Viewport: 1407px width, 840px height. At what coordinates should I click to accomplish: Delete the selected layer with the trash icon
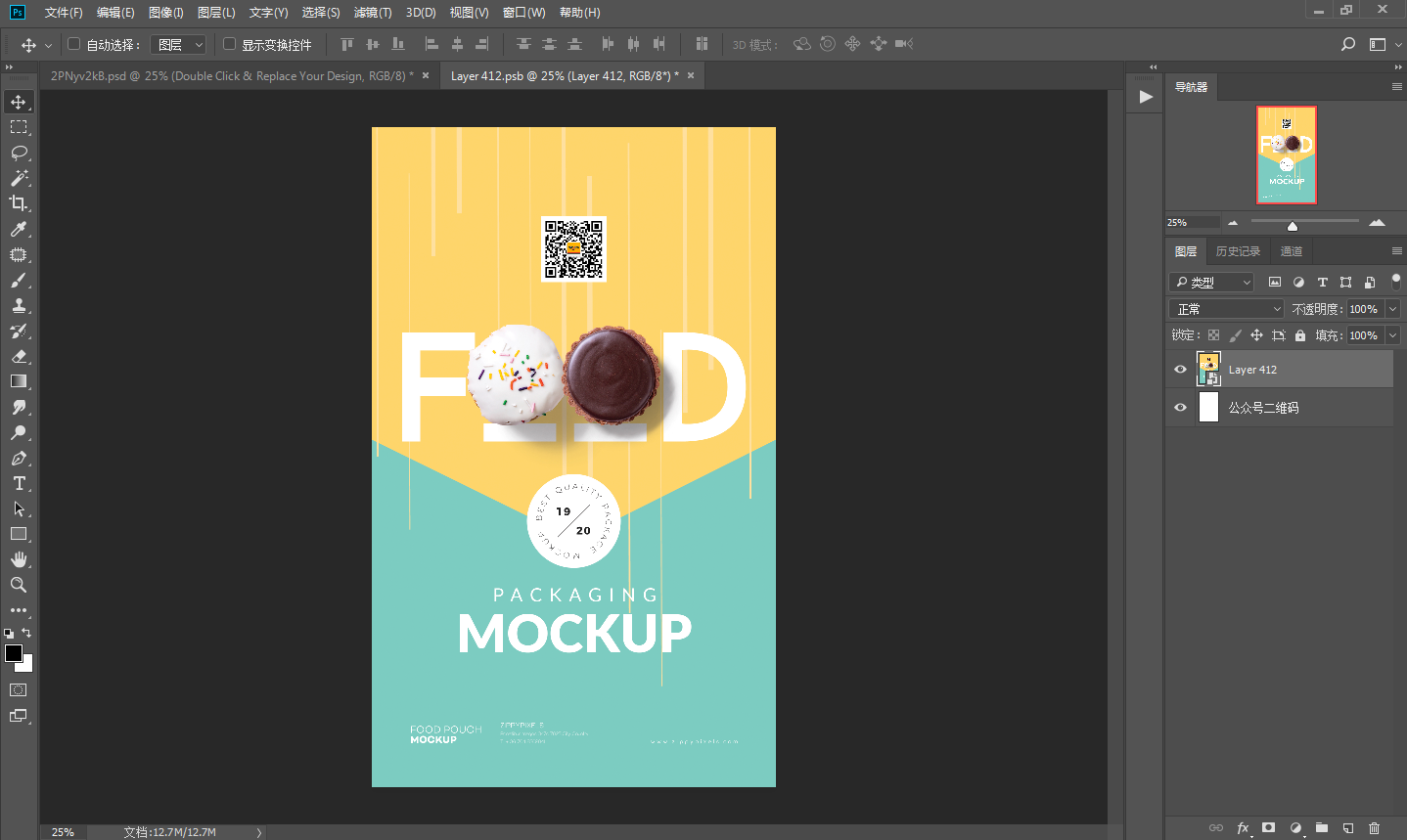1375,828
